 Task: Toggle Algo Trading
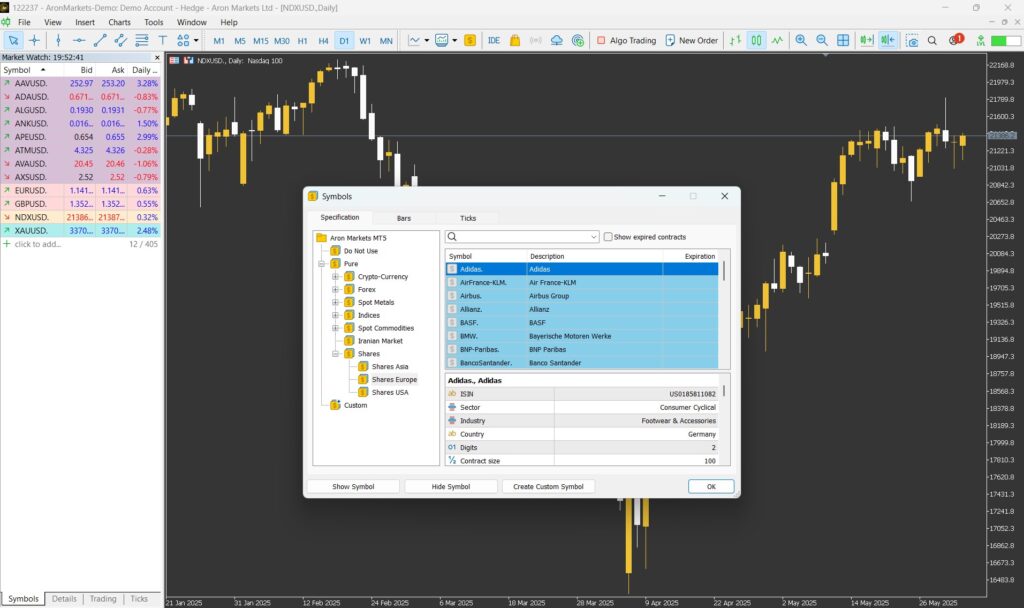click(x=626, y=40)
